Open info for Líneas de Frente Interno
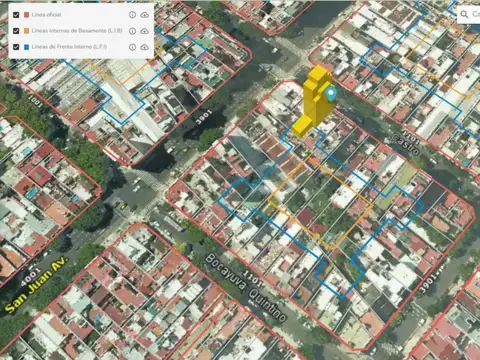 point(132,47)
